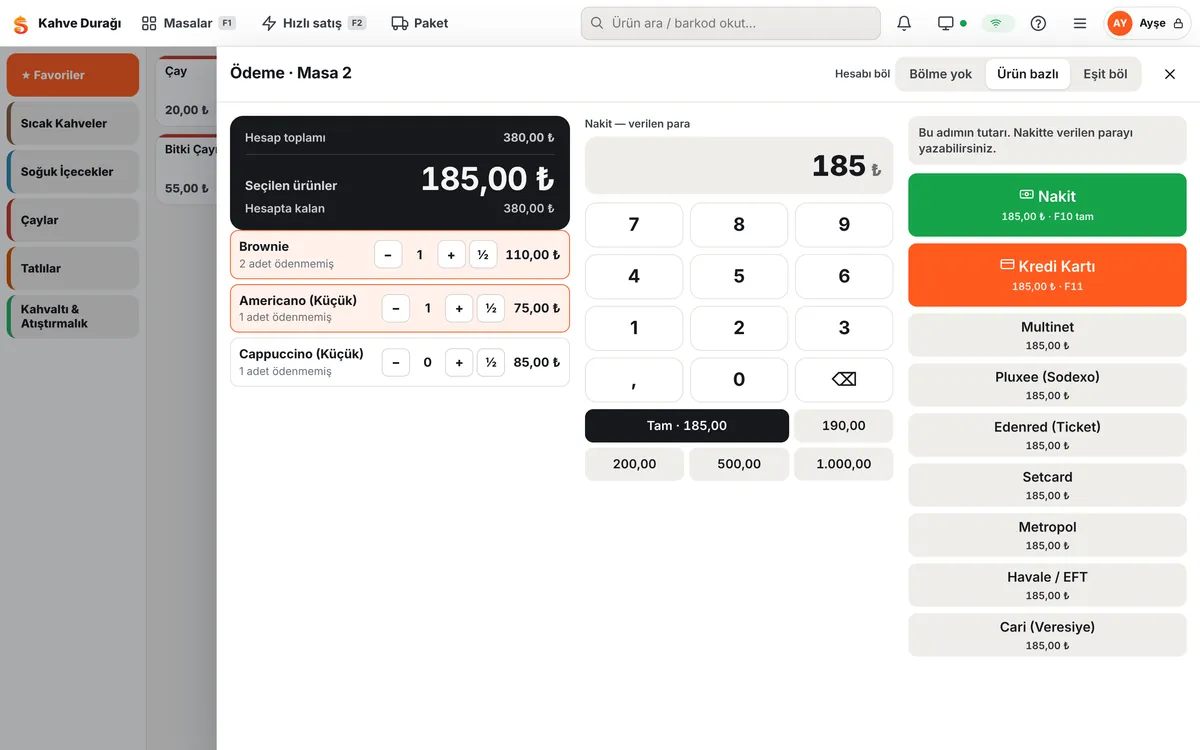This screenshot has height=750, width=1200.
Task: Decrease Brownie quantity with minus
Action: click(x=388, y=255)
